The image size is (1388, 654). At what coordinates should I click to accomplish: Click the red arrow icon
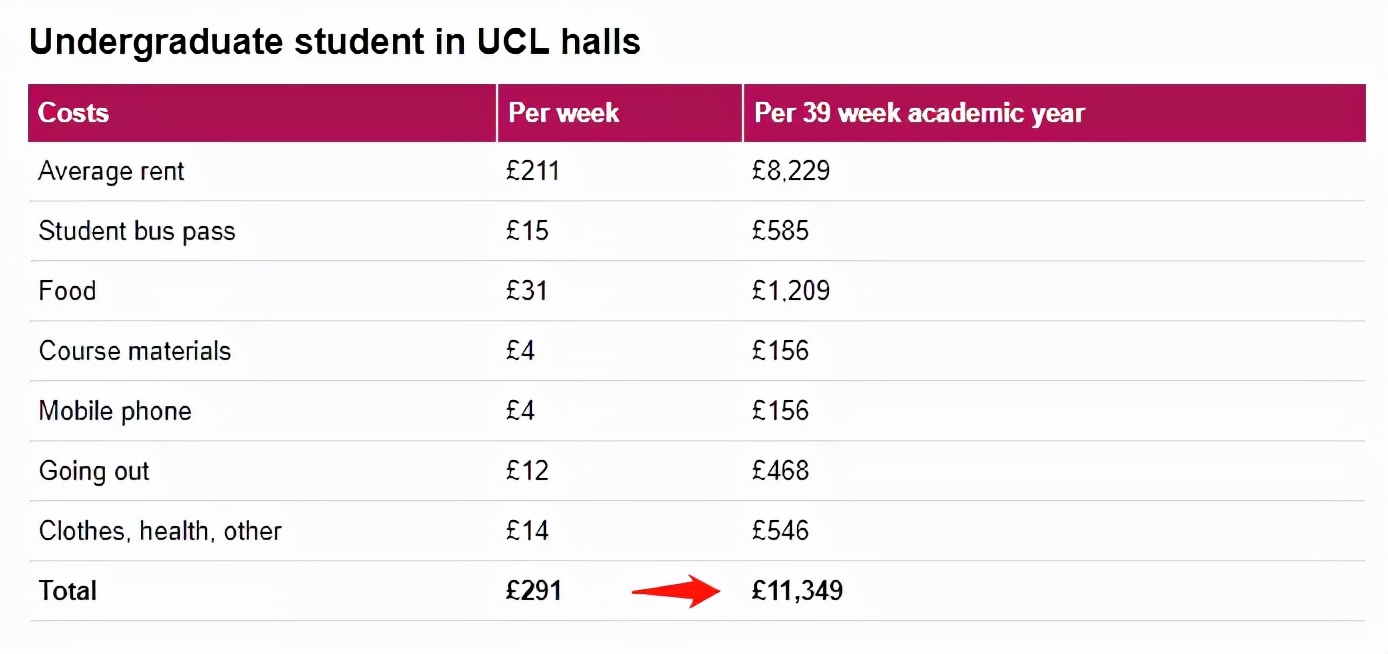click(676, 591)
